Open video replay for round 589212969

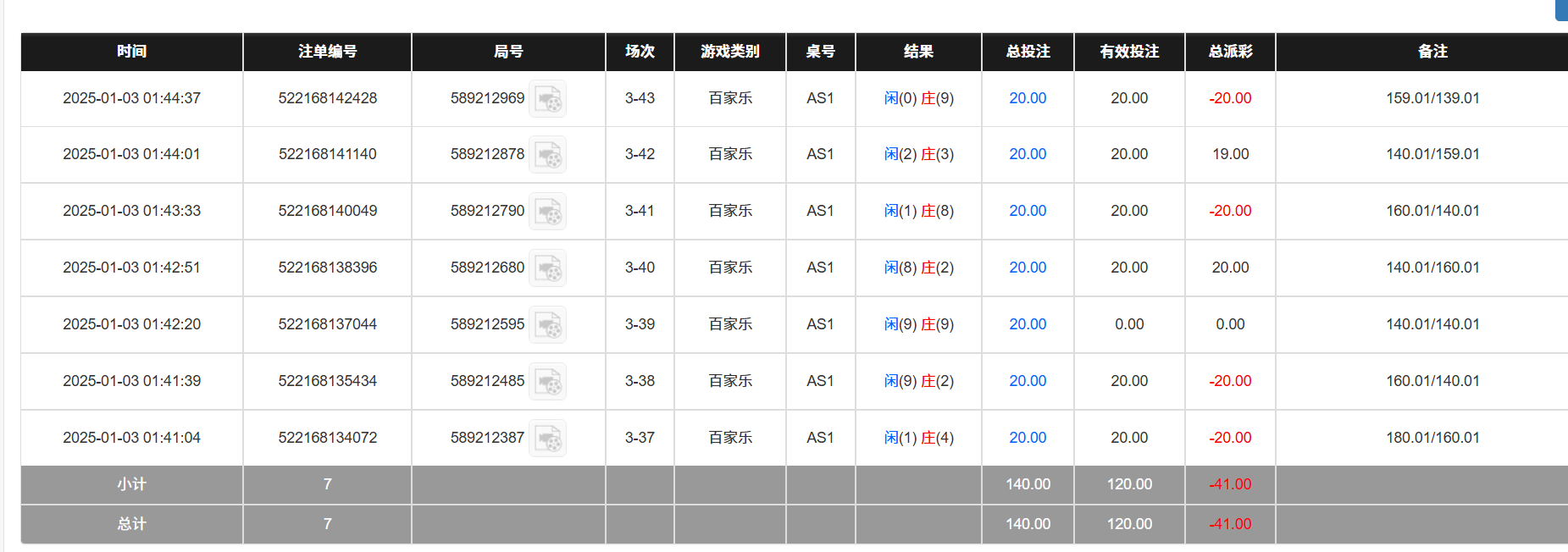click(547, 98)
